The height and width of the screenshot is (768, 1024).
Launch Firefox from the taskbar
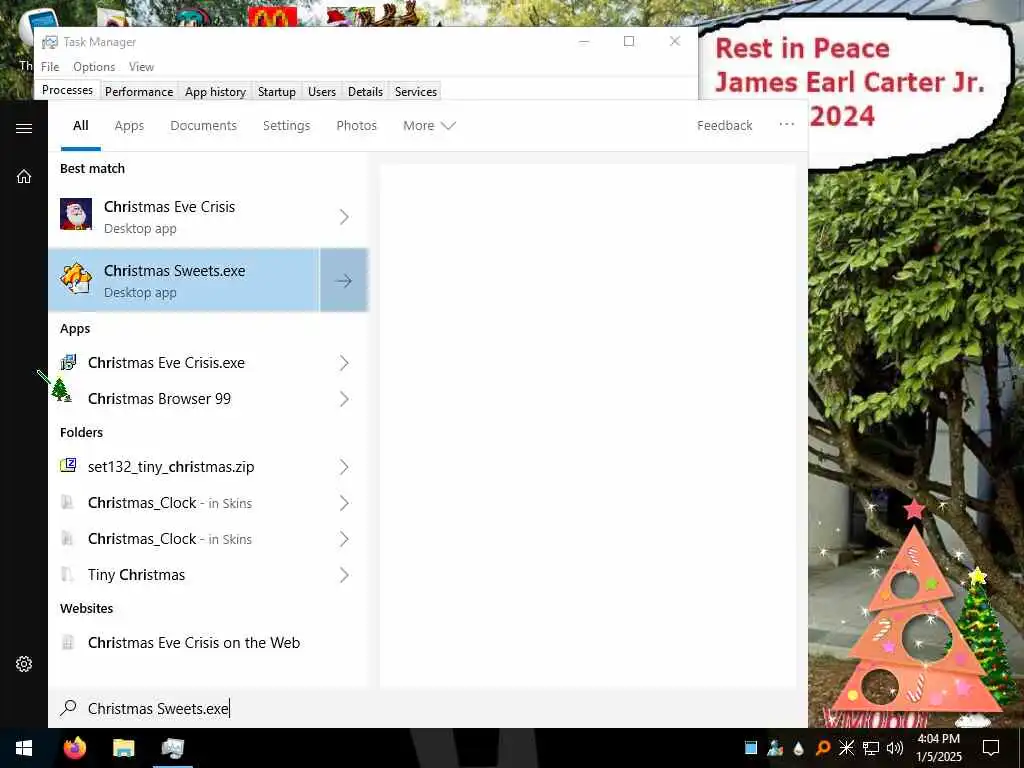click(75, 748)
